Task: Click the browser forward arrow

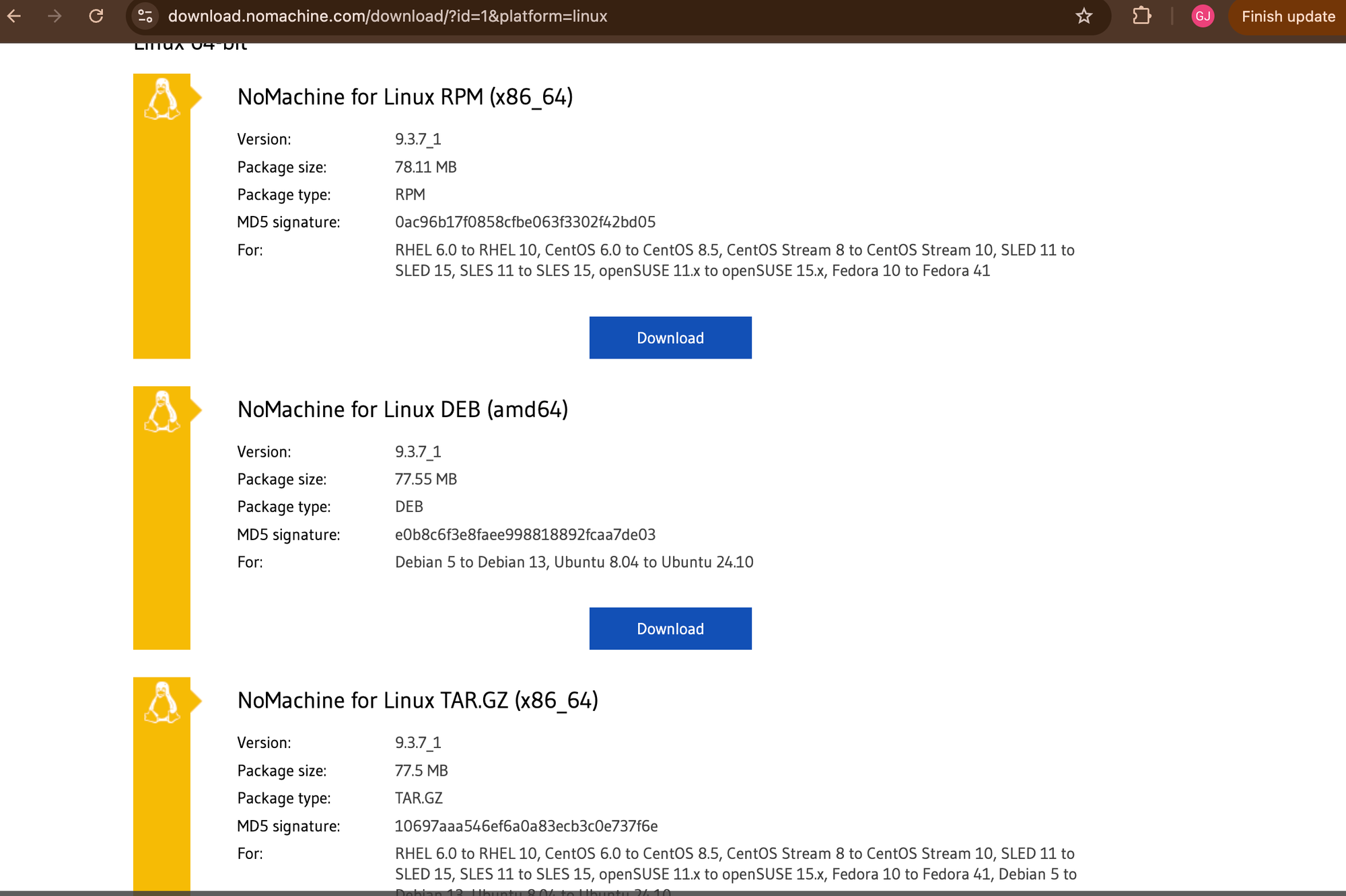Action: point(55,16)
